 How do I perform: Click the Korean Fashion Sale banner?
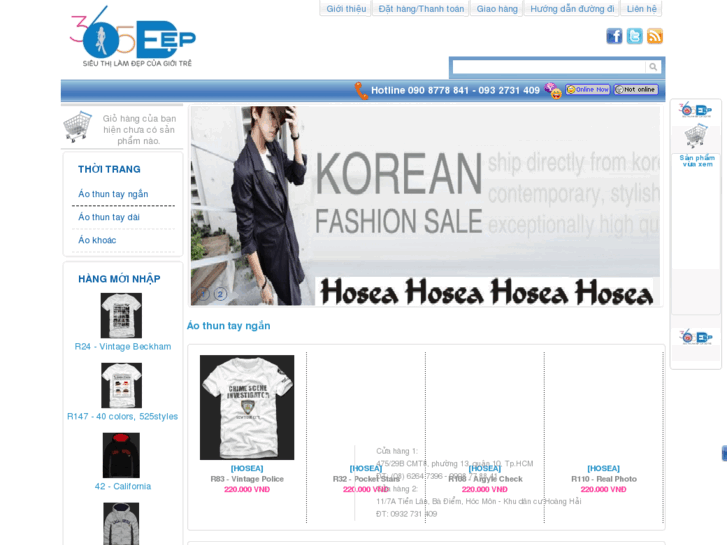click(x=425, y=205)
